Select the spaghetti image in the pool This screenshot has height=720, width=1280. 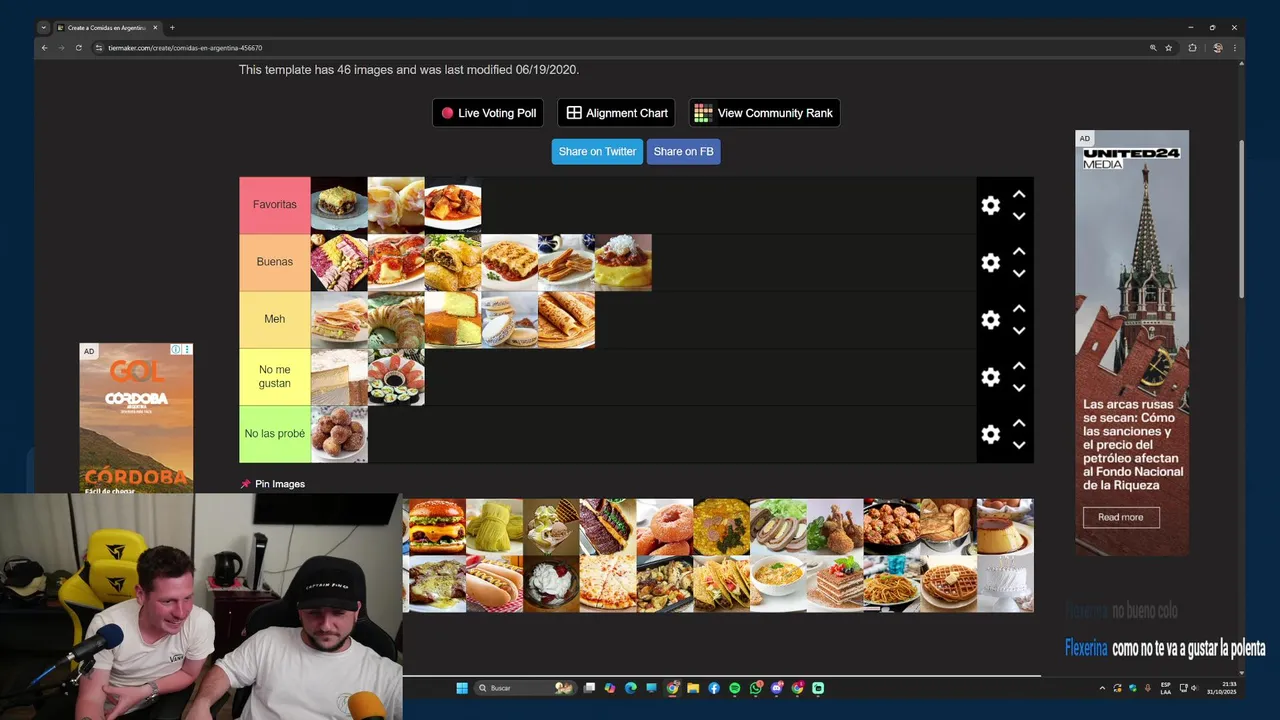click(x=891, y=584)
